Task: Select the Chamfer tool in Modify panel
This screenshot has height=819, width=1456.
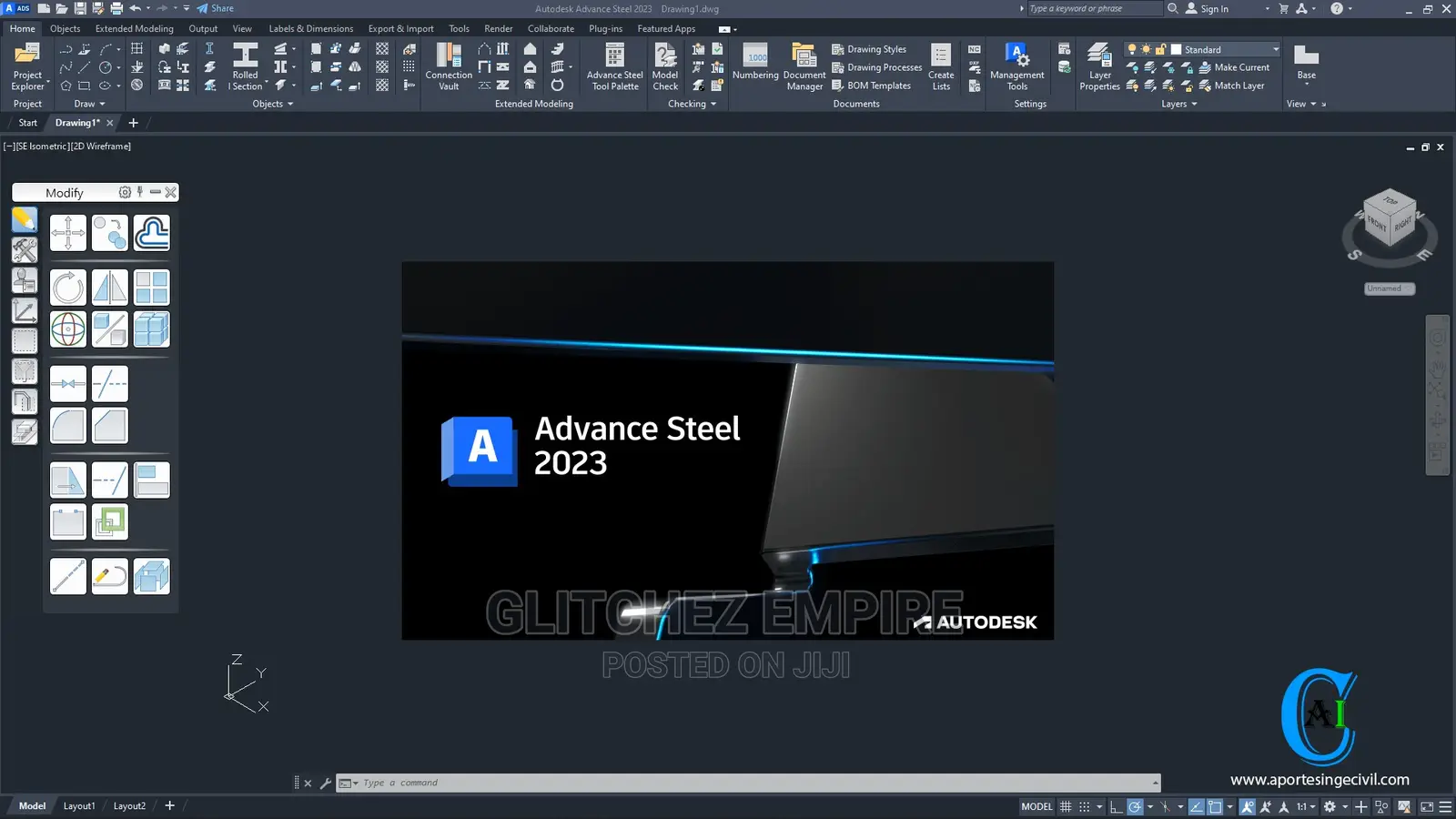Action: pos(110,426)
